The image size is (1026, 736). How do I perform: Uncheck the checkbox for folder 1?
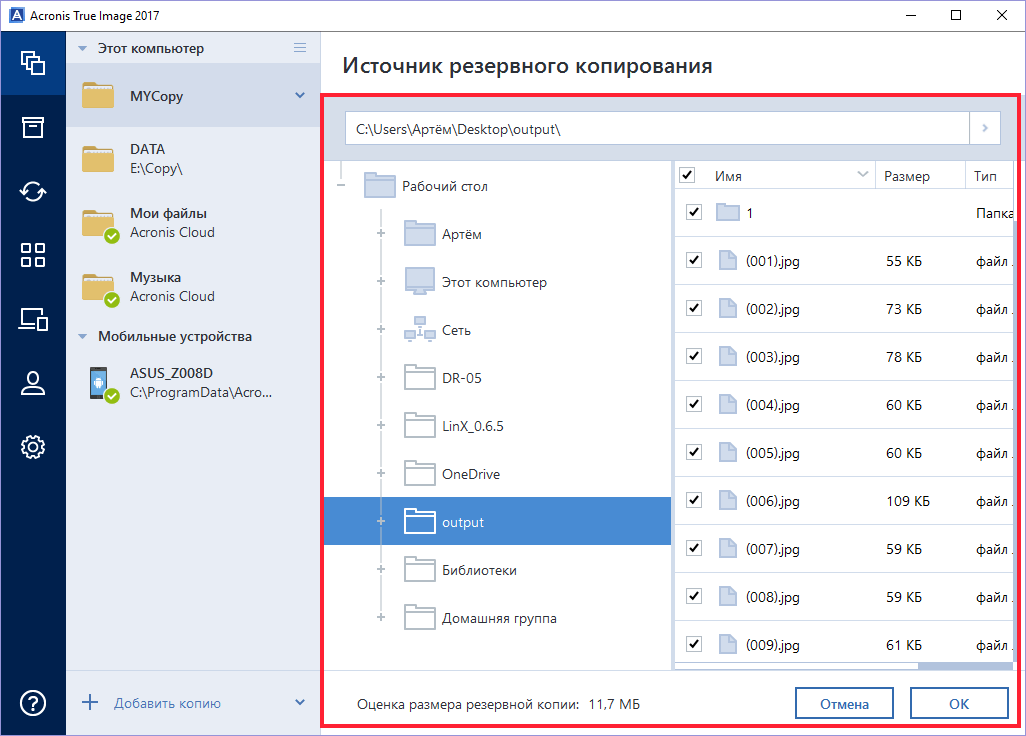tap(694, 213)
